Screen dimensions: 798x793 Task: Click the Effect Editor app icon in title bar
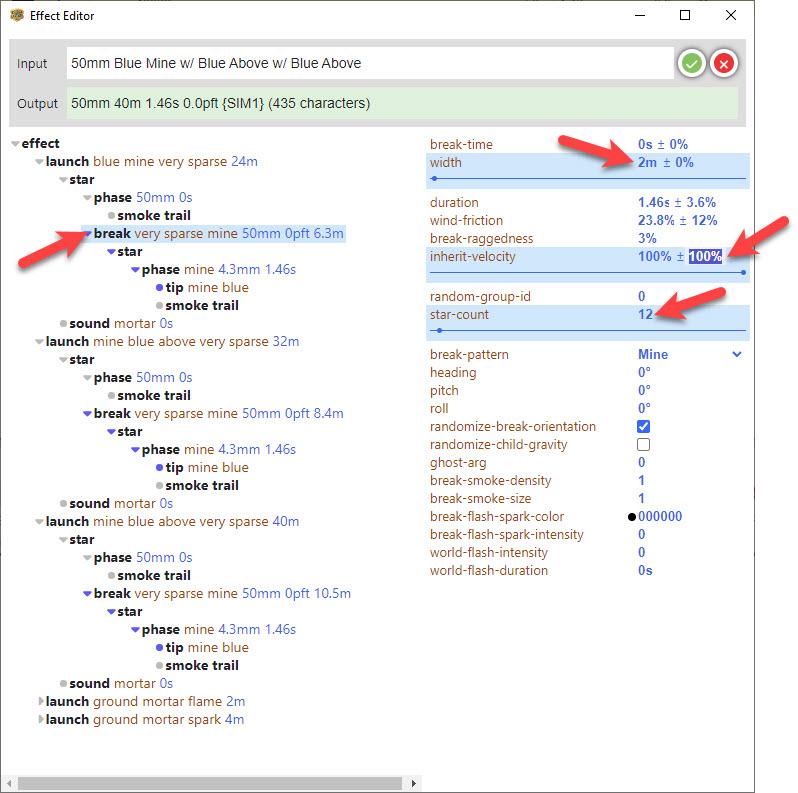click(16, 15)
